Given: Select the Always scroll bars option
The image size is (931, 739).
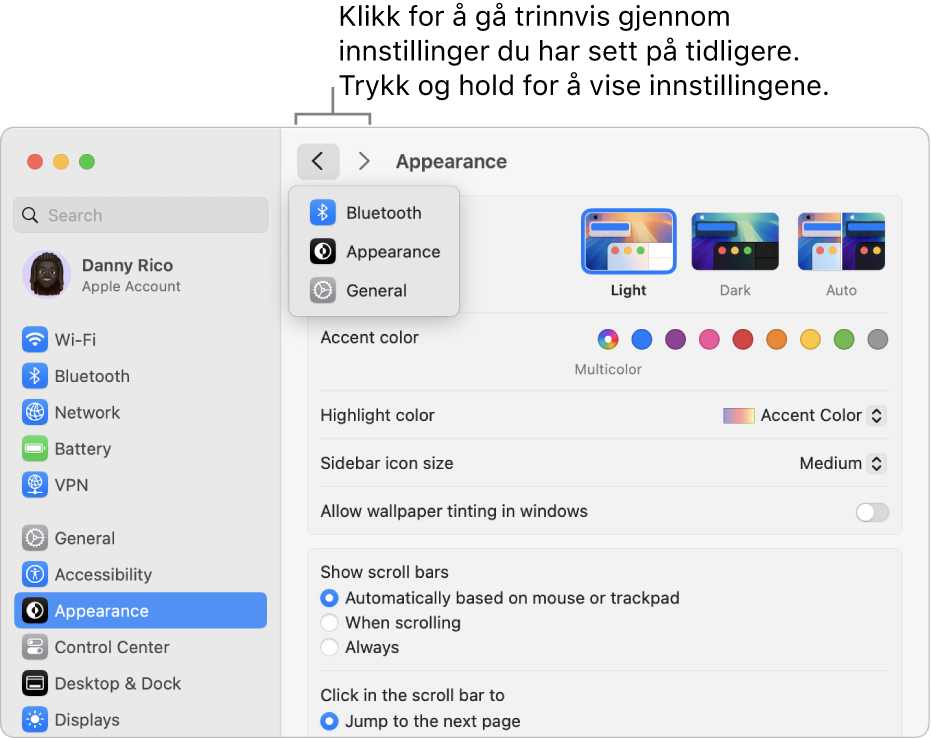Looking at the screenshot, I should tap(329, 647).
